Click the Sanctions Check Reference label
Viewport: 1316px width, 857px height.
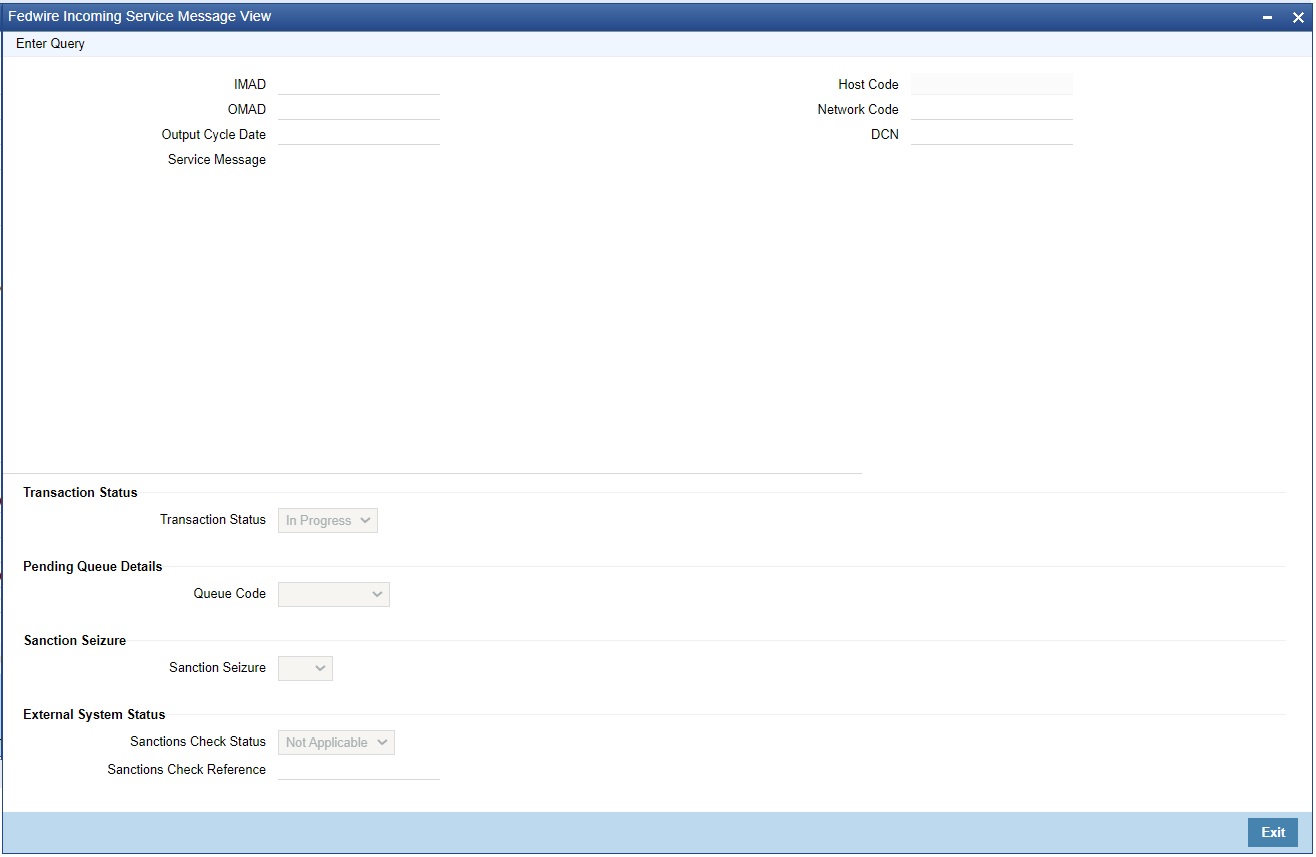tap(187, 770)
